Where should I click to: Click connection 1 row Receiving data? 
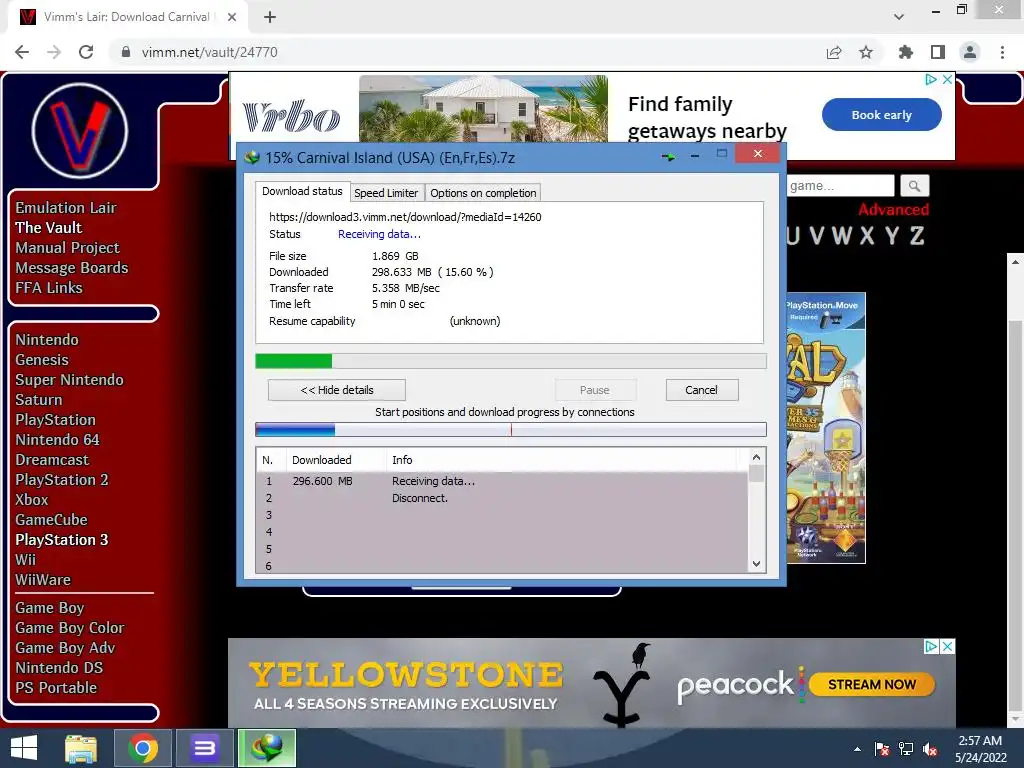(502, 481)
